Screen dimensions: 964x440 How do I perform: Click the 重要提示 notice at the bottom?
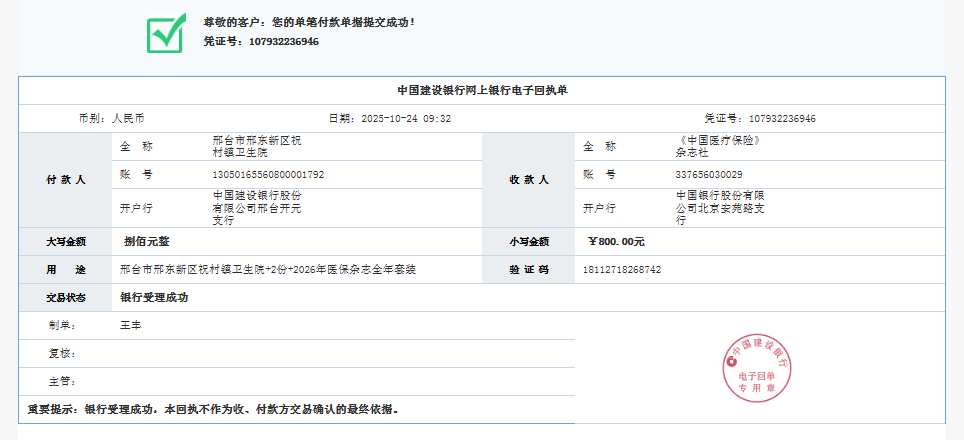(213, 410)
